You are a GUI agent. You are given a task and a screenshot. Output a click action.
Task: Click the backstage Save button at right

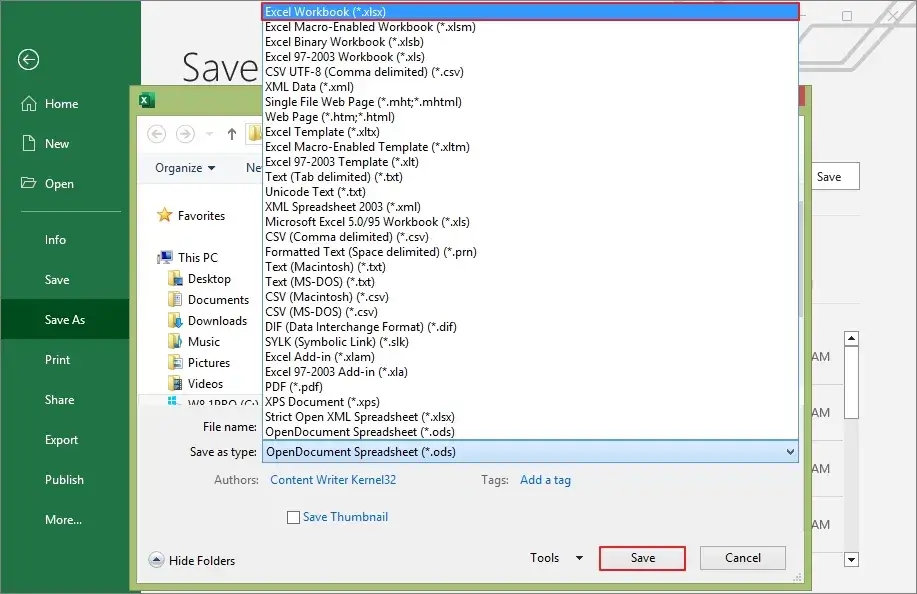pyautogui.click(x=835, y=177)
